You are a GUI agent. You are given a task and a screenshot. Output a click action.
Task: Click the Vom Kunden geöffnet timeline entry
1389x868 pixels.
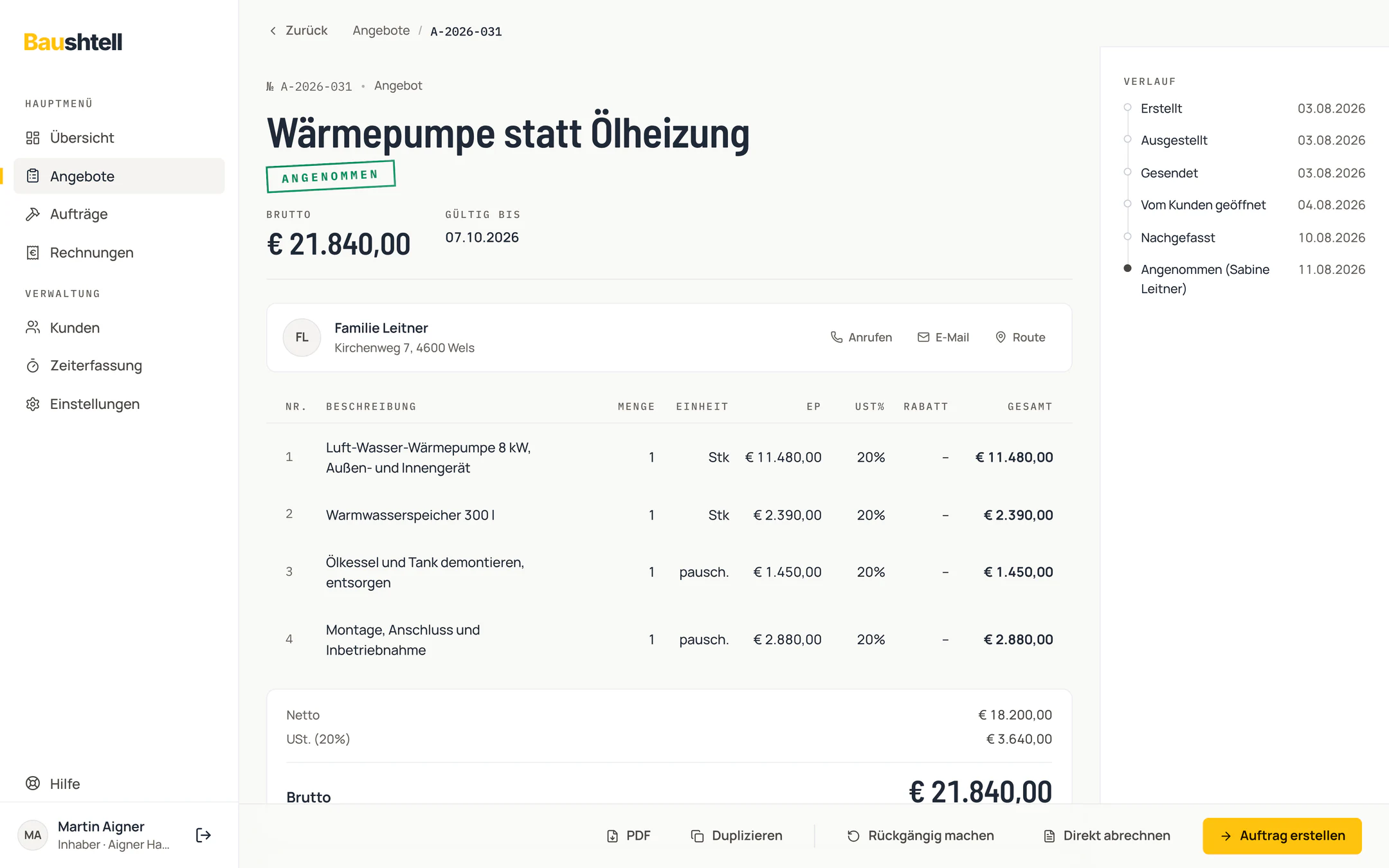1203,205
